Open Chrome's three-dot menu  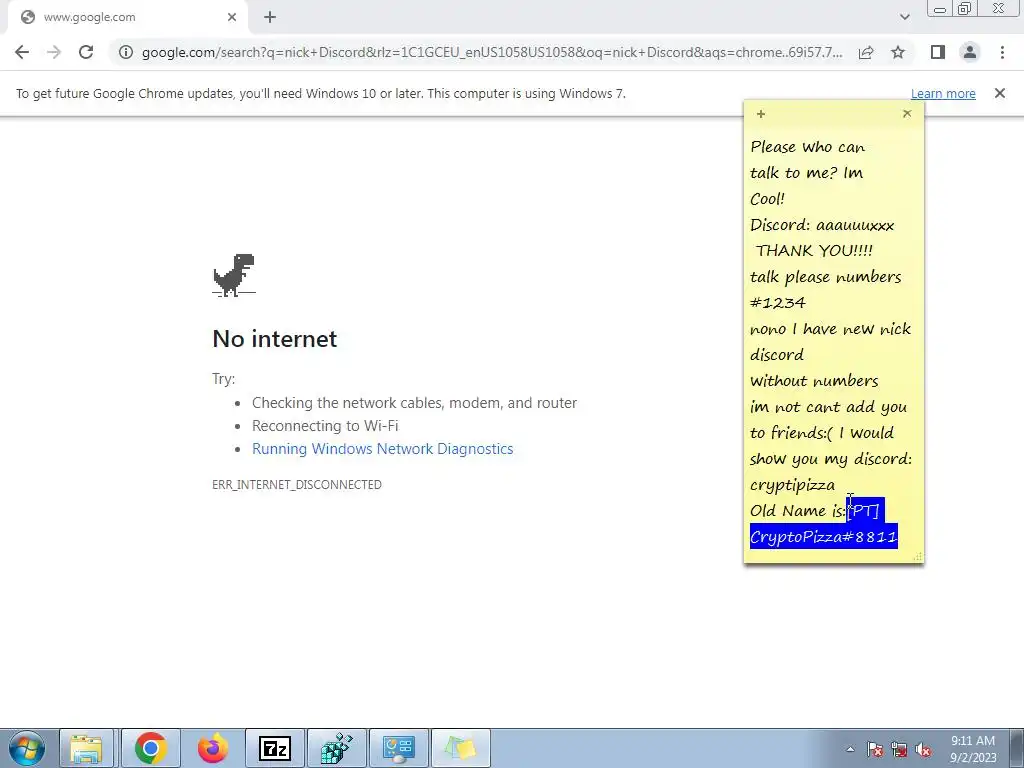1002,52
